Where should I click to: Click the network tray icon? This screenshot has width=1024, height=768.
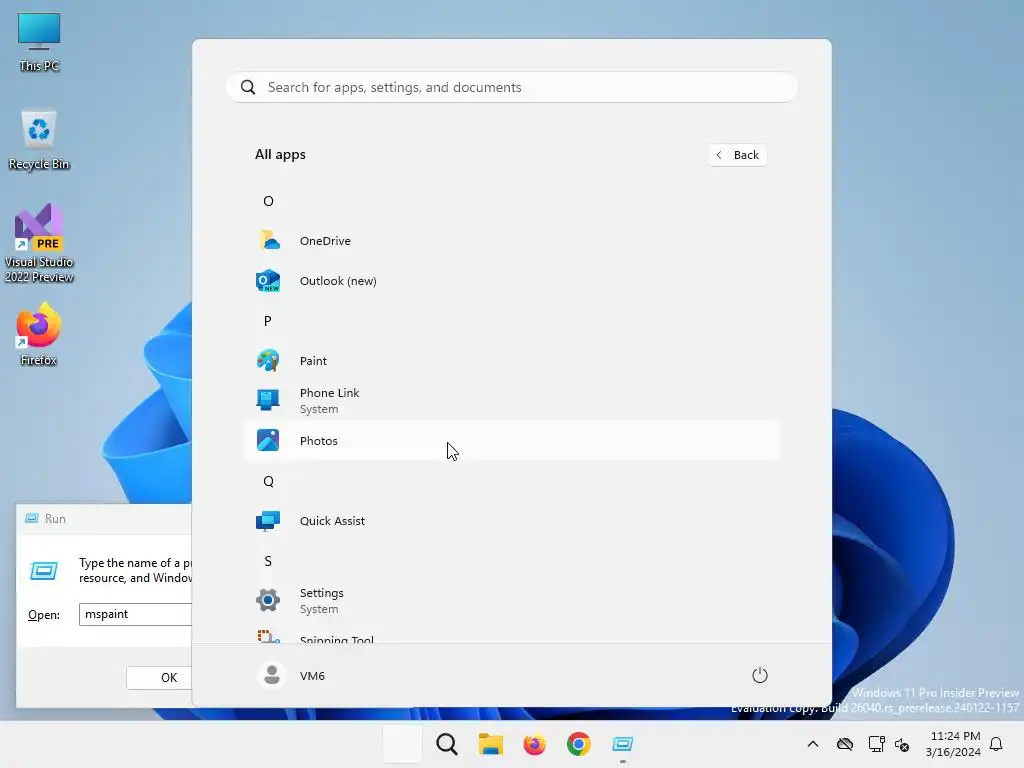[876, 744]
